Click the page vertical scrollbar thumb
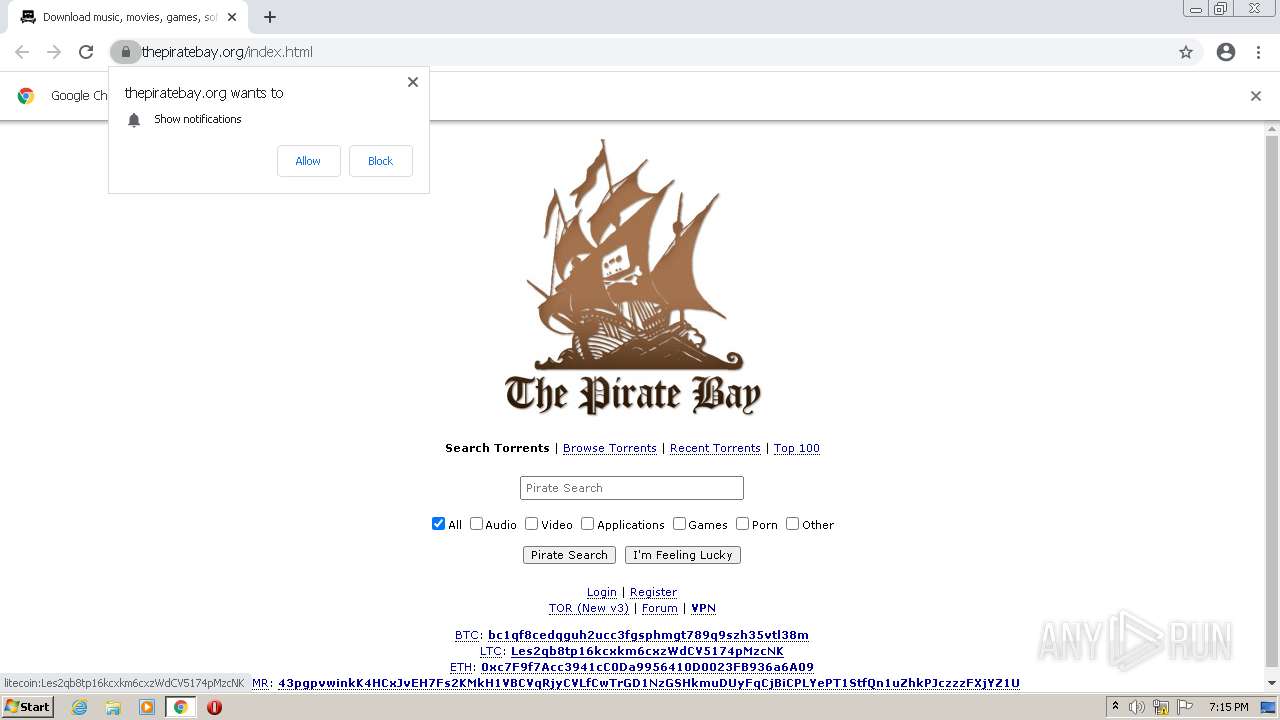 pos(1272,400)
